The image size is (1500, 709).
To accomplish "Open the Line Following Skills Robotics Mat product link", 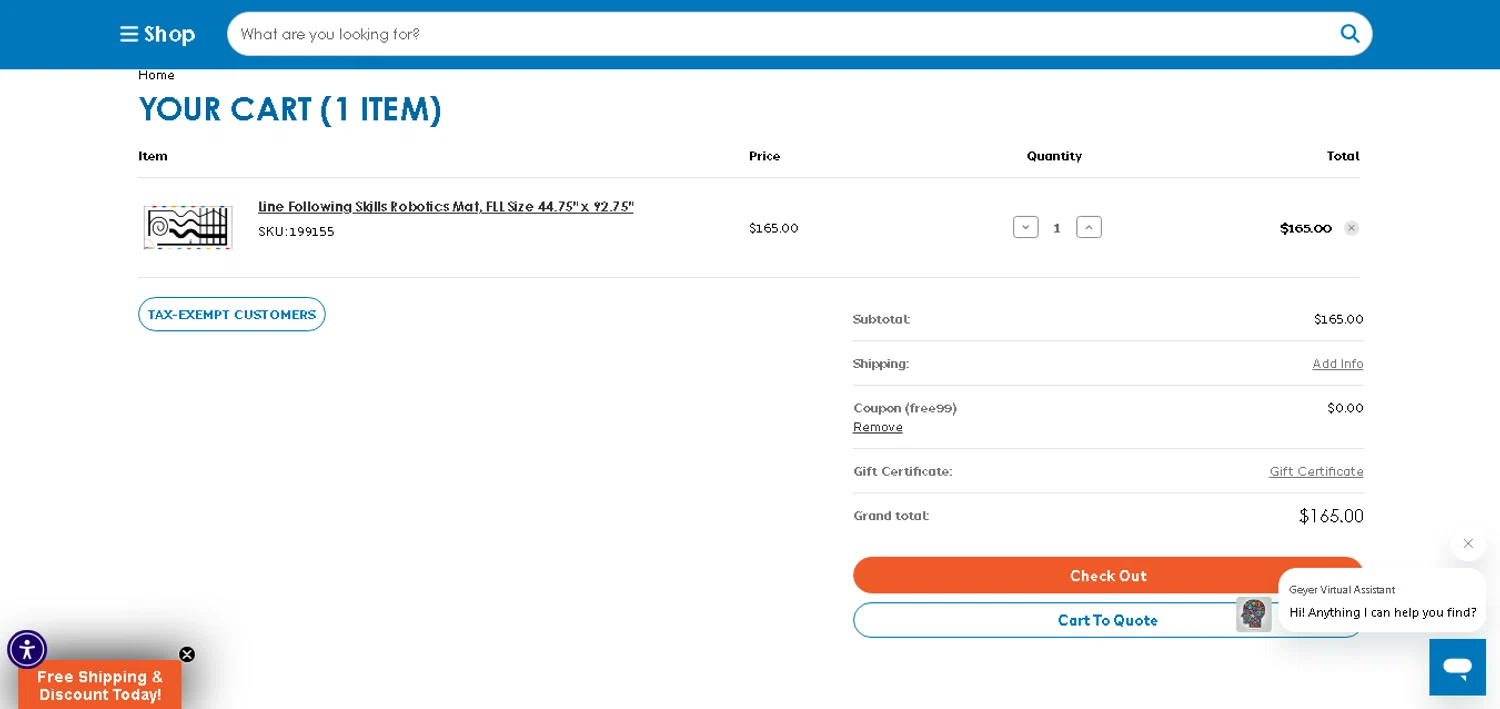I will 446,207.
